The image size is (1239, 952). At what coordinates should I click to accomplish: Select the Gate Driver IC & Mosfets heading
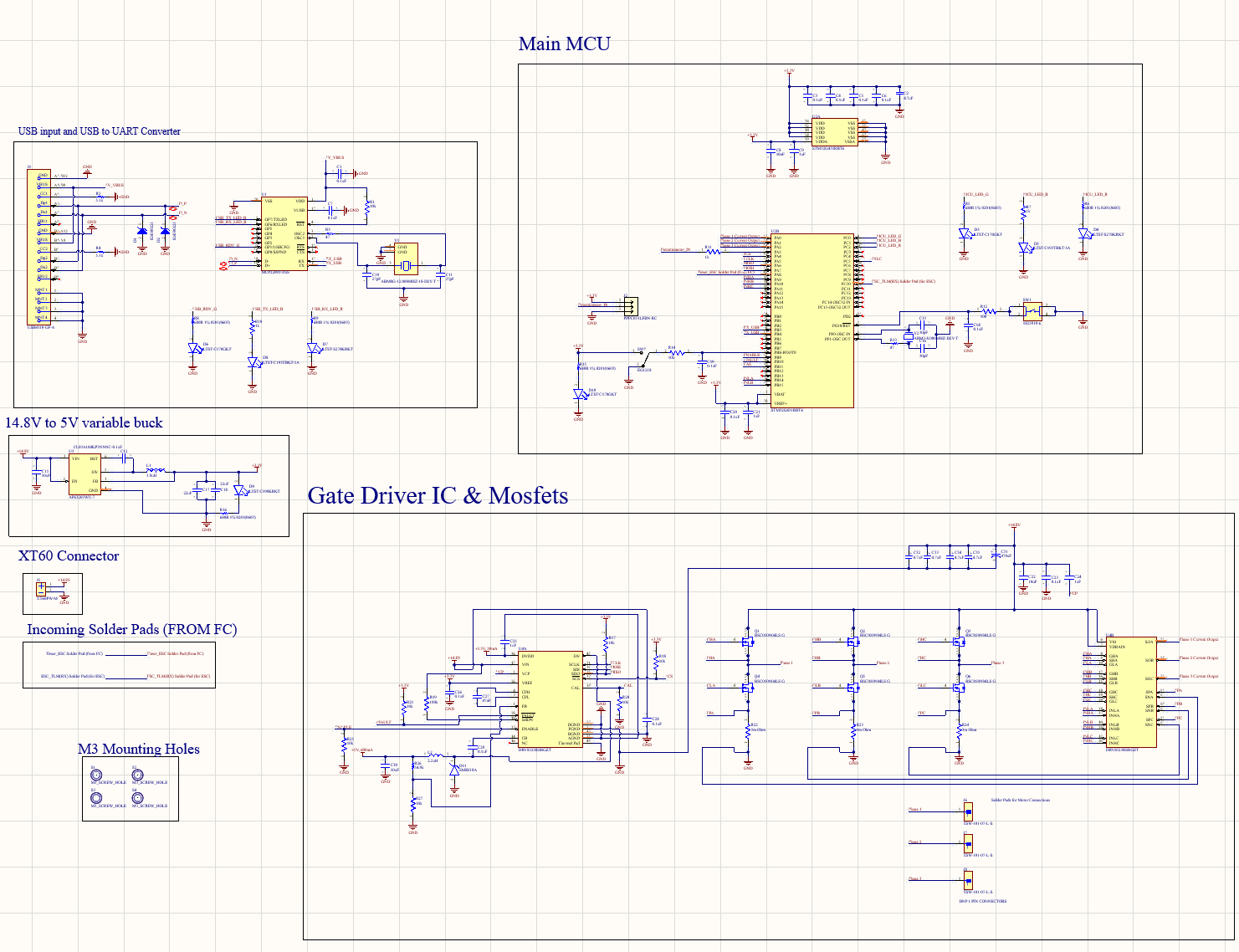click(x=438, y=495)
